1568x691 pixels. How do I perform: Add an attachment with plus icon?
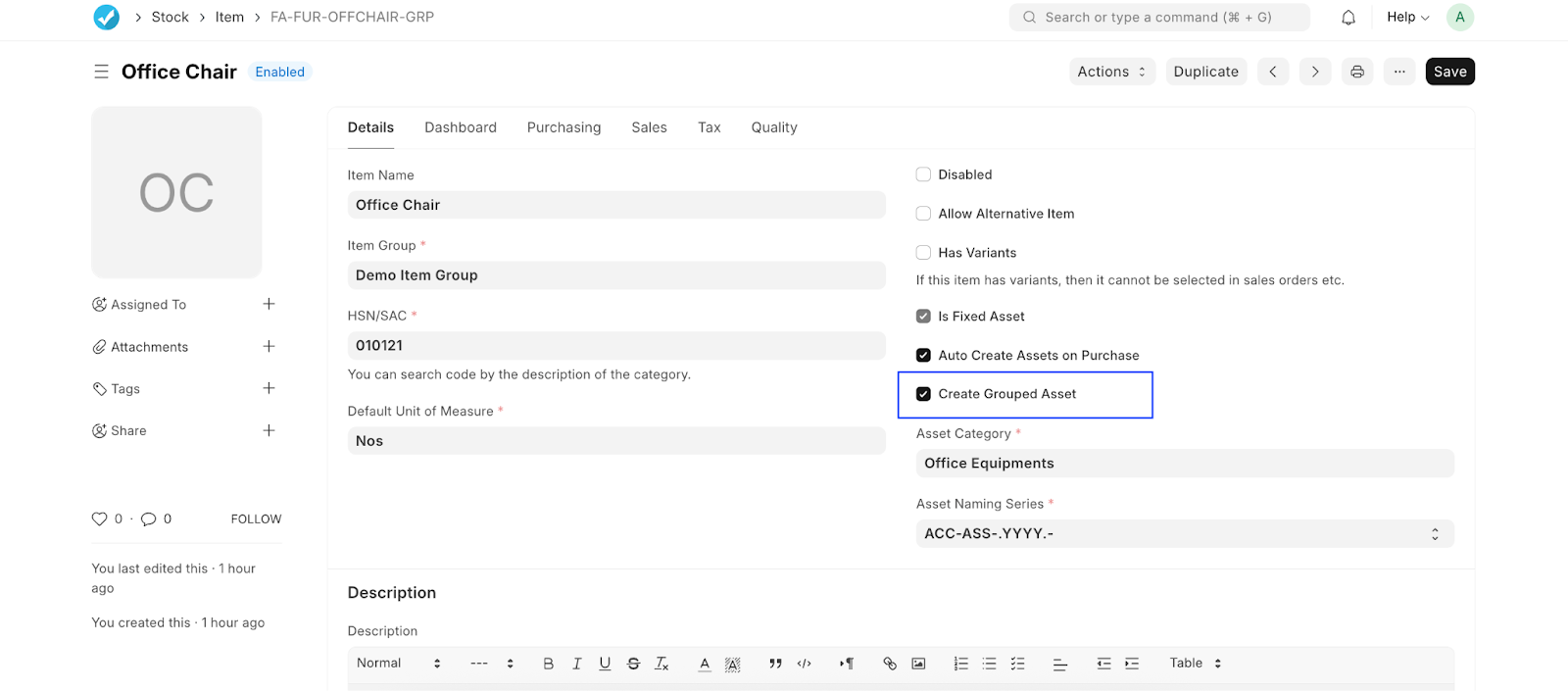(x=269, y=347)
